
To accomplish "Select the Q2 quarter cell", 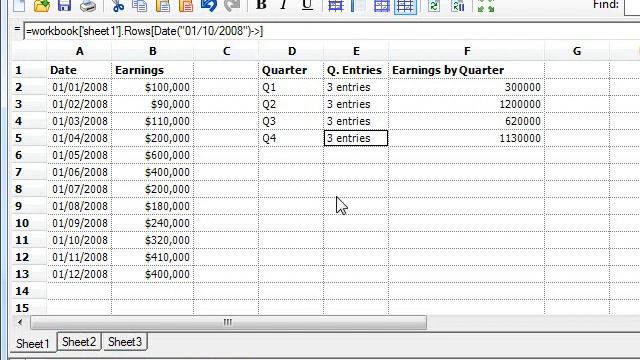I will coord(291,104).
